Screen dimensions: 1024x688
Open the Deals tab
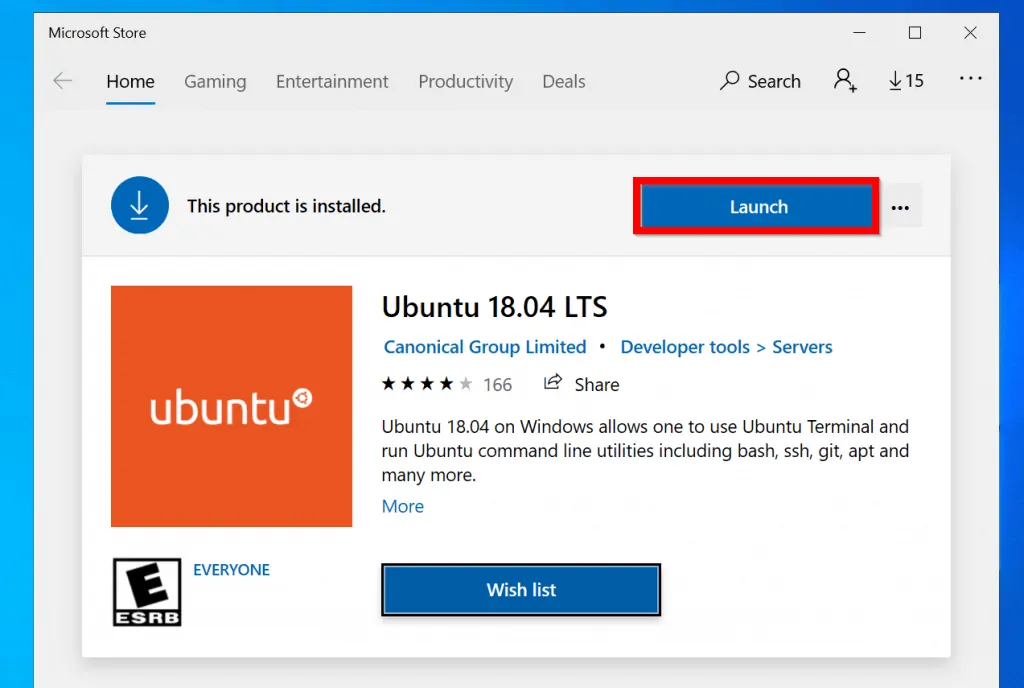564,82
